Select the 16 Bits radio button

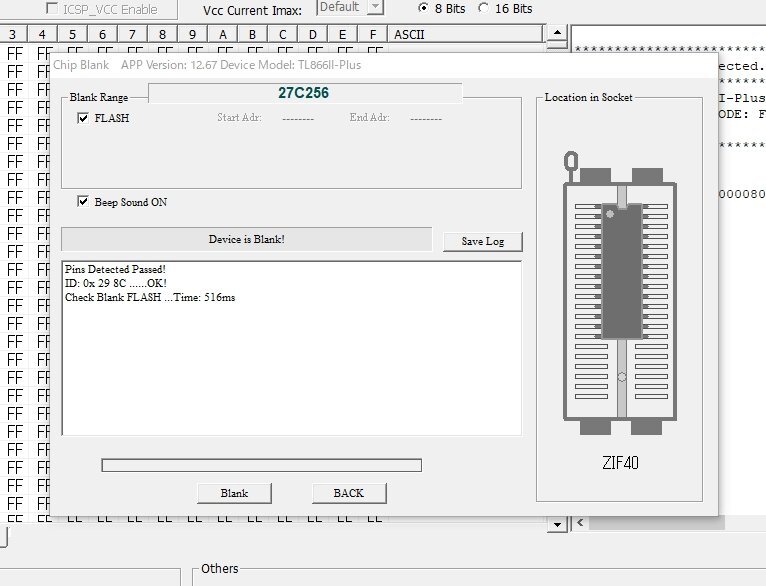click(485, 8)
